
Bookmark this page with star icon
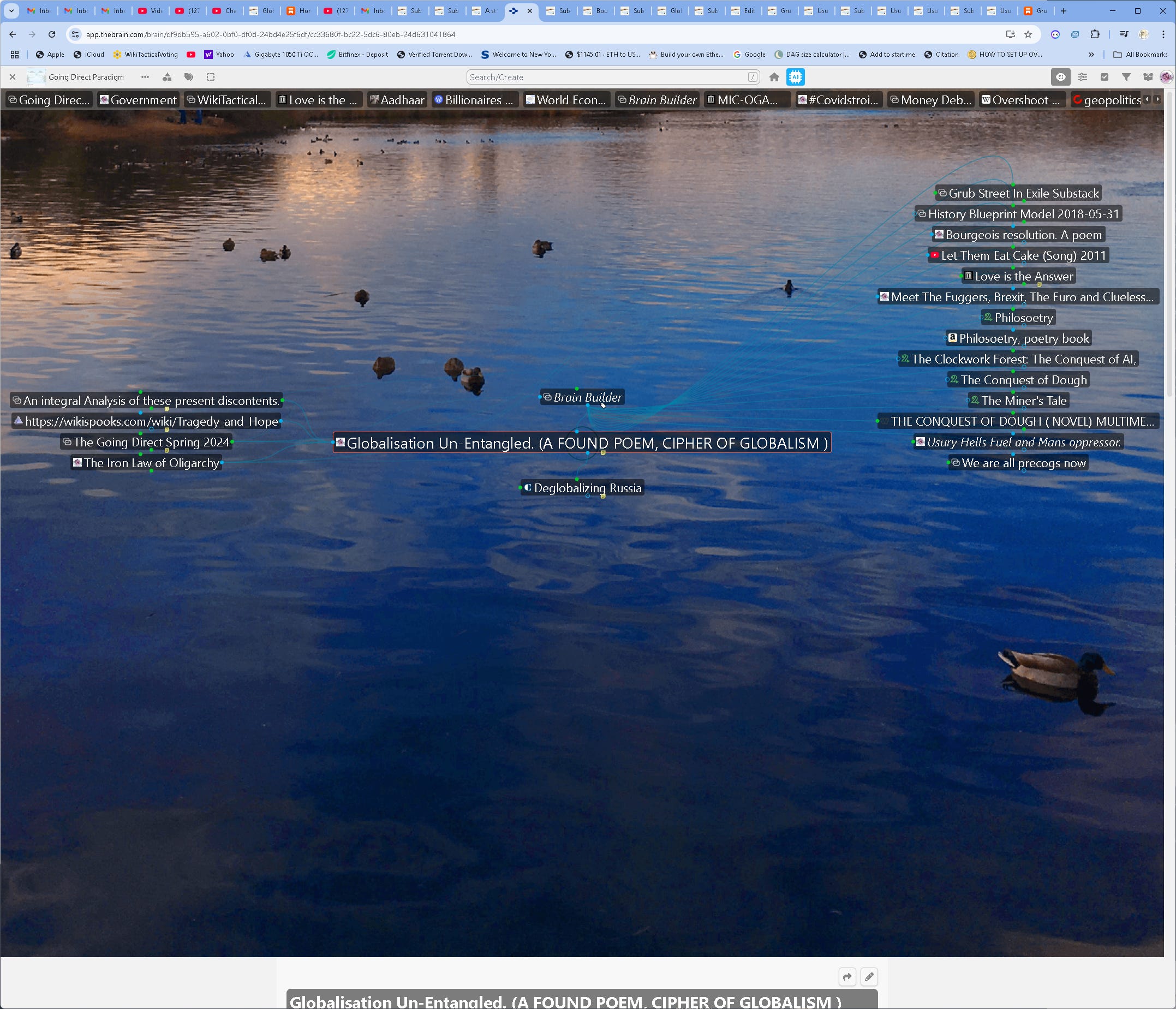coord(1028,34)
